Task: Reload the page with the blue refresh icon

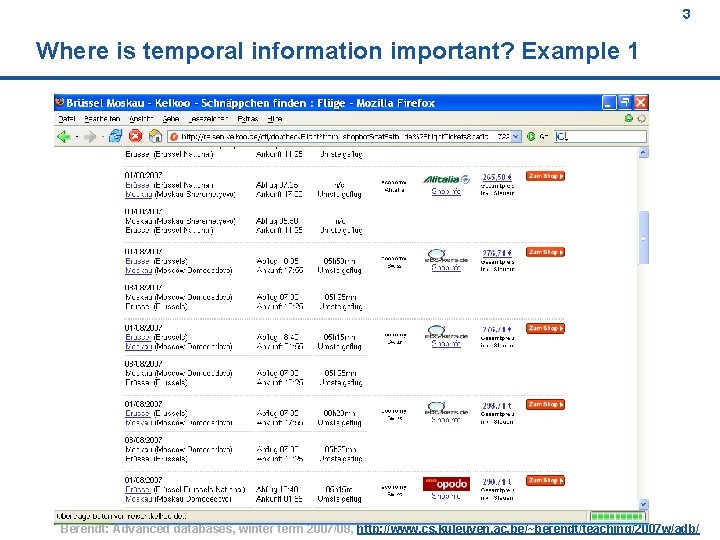Action: tap(115, 136)
